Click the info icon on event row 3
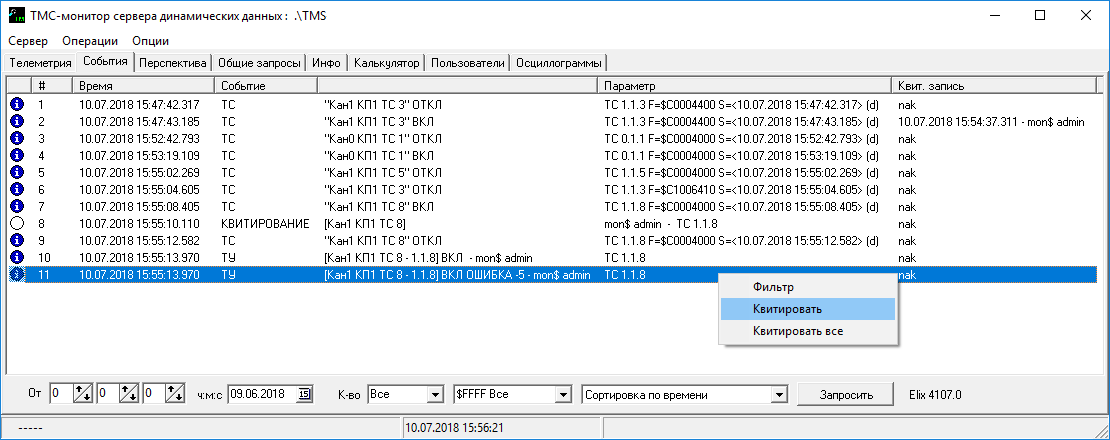Screen dimensions: 1110x440 click(x=16, y=138)
